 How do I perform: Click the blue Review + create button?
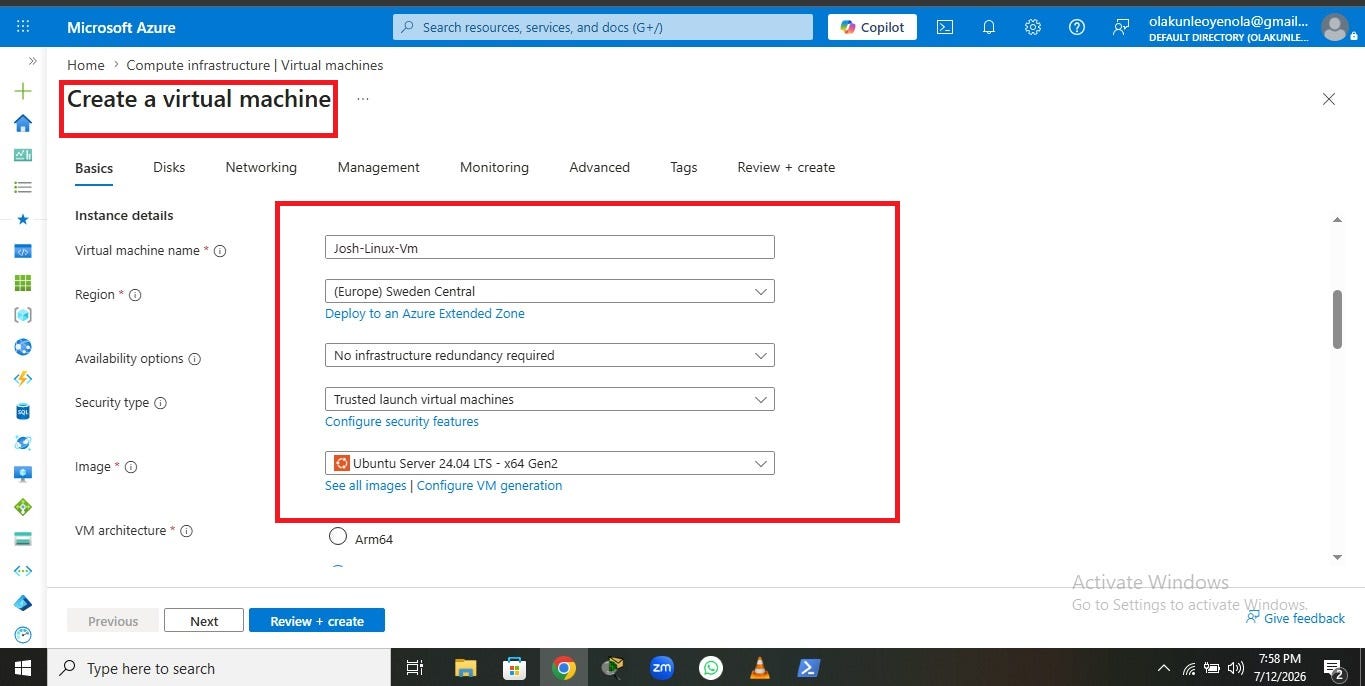pyautogui.click(x=317, y=621)
